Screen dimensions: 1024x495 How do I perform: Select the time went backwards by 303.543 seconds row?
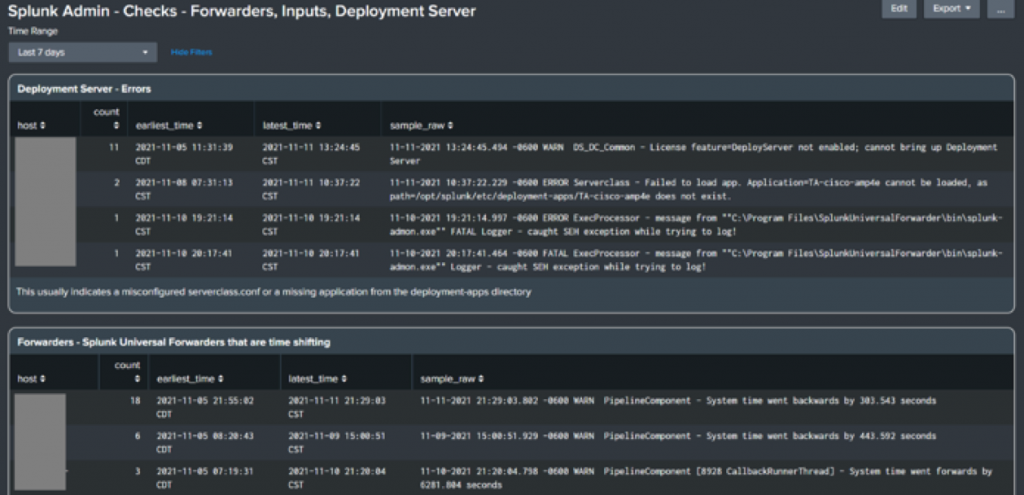pyautogui.click(x=511, y=407)
